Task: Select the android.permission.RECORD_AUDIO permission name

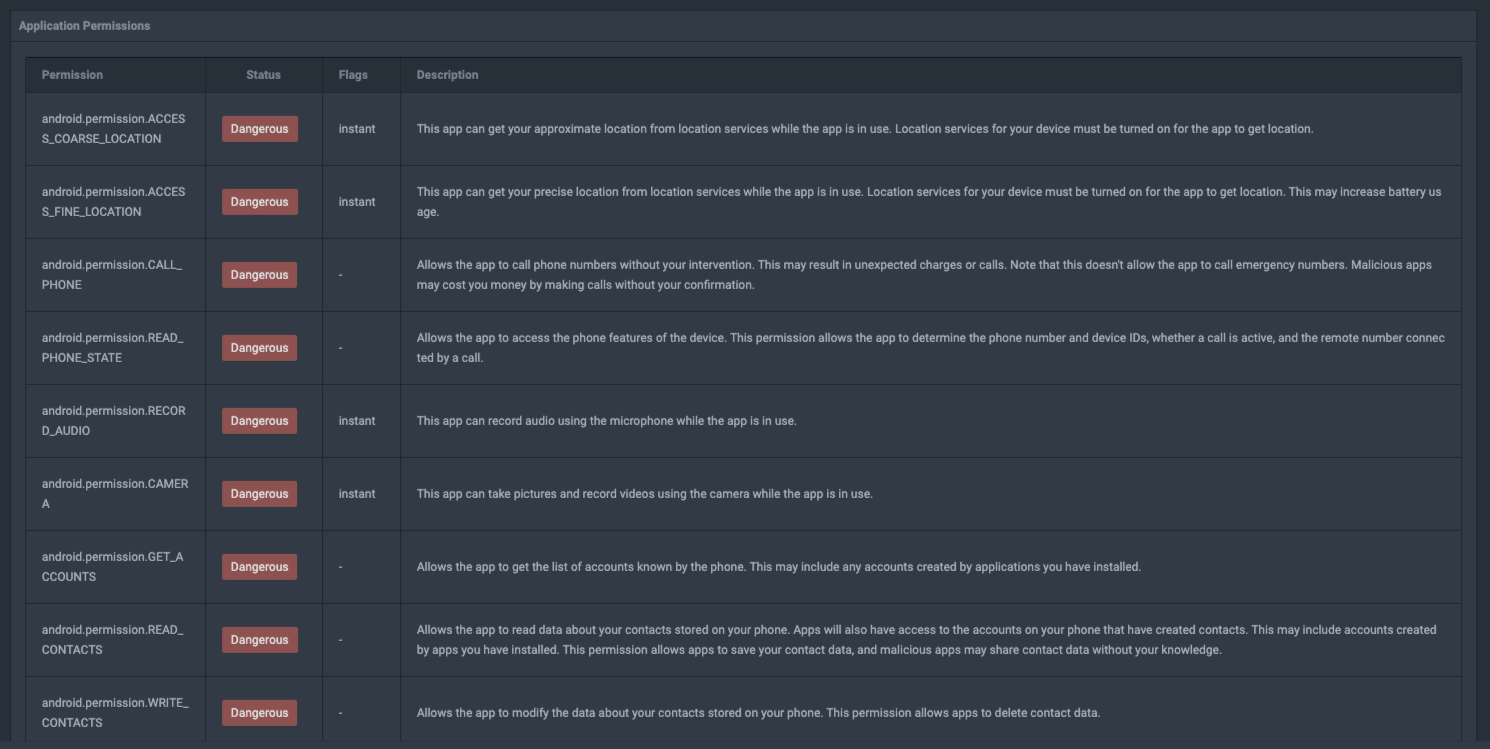Action: pos(113,421)
